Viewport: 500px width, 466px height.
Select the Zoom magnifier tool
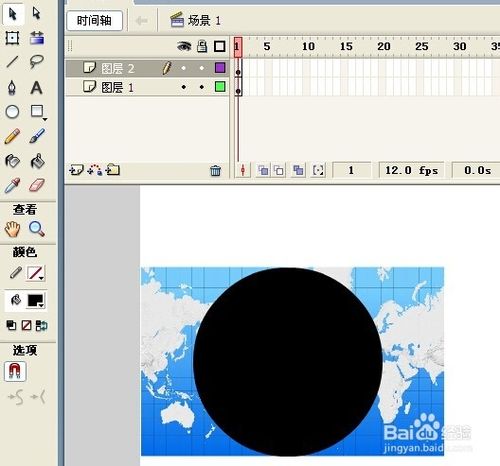coord(36,229)
